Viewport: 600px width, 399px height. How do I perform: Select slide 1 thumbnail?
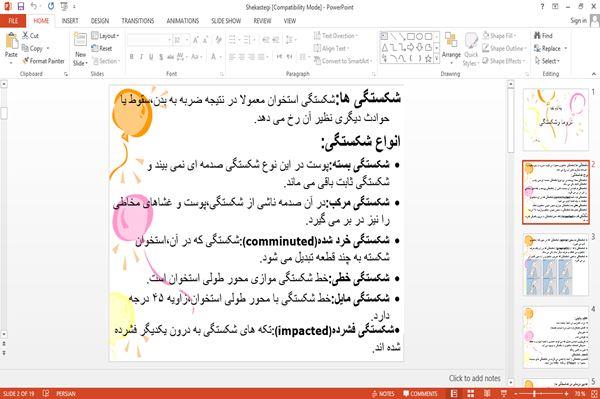(x=556, y=119)
